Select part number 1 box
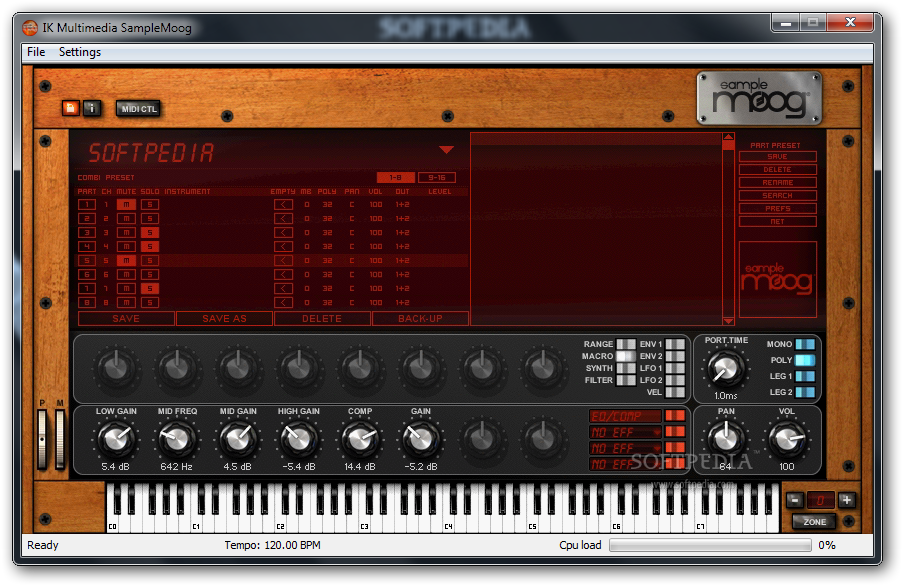This screenshot has height=586, width=903. point(87,204)
